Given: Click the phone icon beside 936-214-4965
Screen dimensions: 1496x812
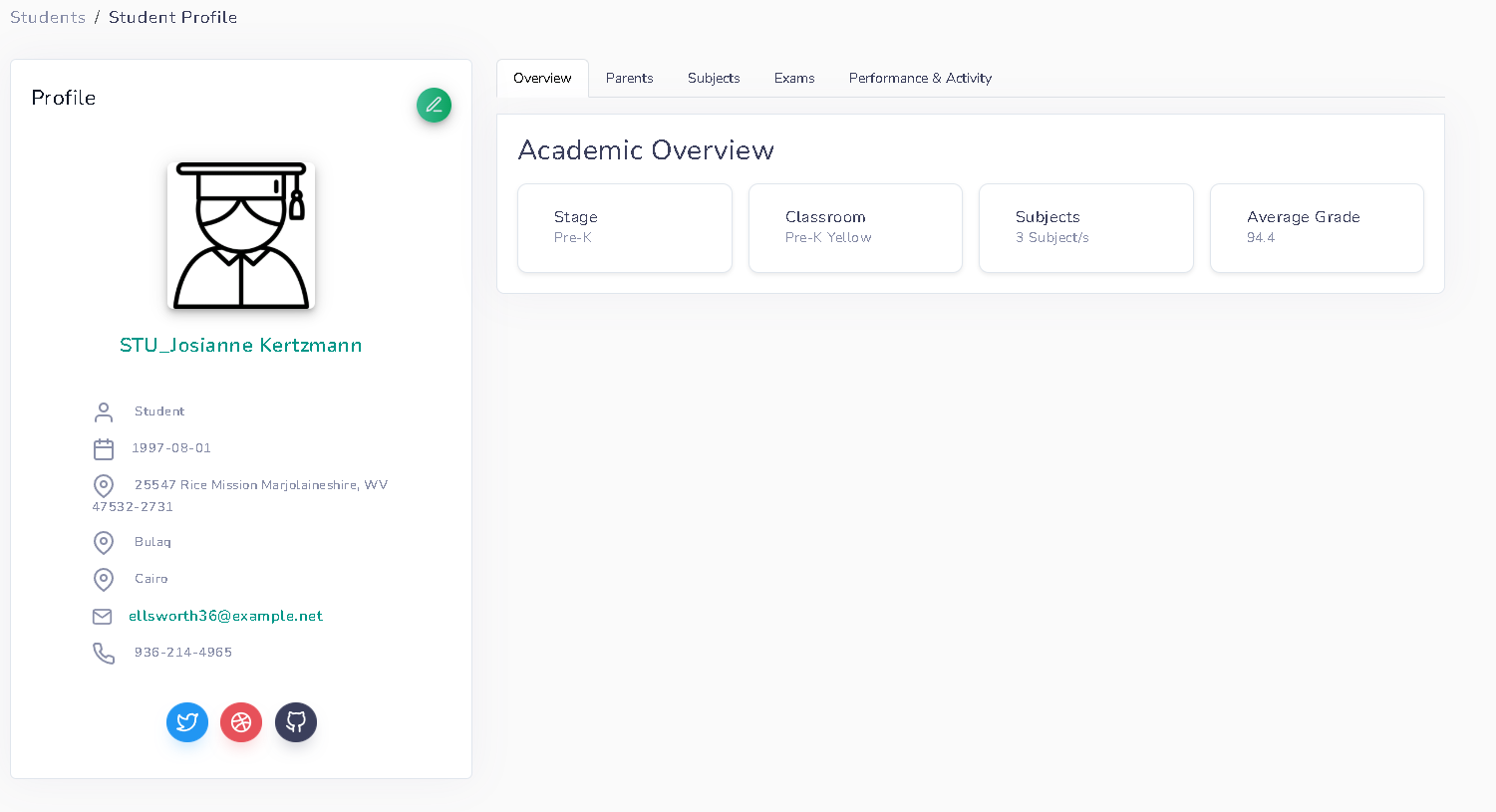Looking at the screenshot, I should click(x=104, y=653).
